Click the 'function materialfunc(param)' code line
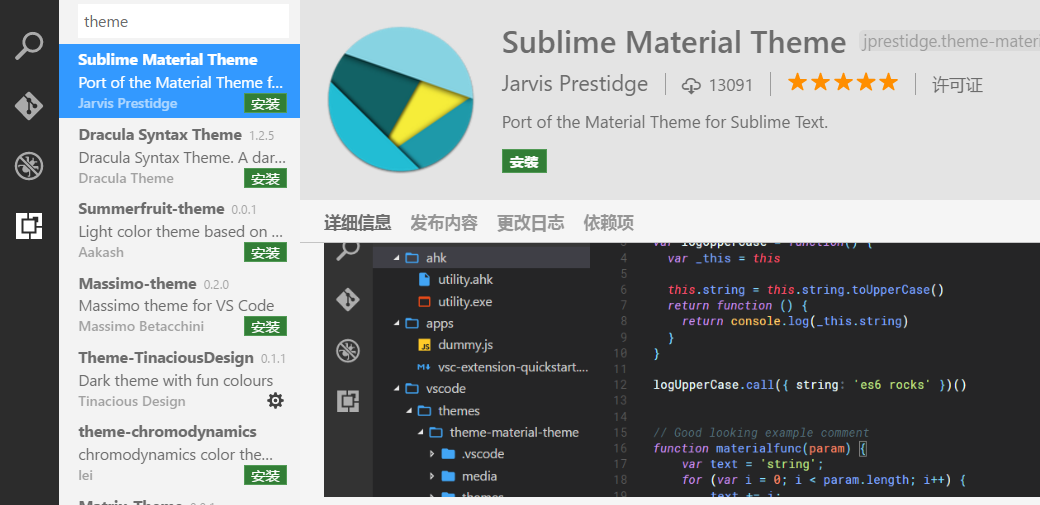This screenshot has width=1040, height=505. click(x=759, y=448)
